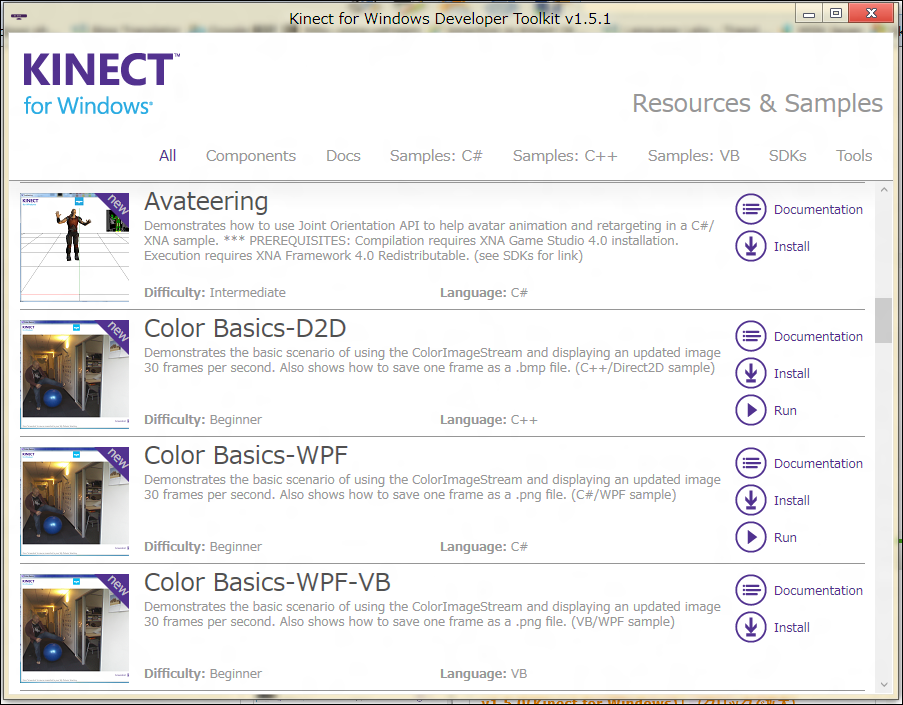
Task: Open the Color Basics-WPF Documentation link
Action: point(818,464)
